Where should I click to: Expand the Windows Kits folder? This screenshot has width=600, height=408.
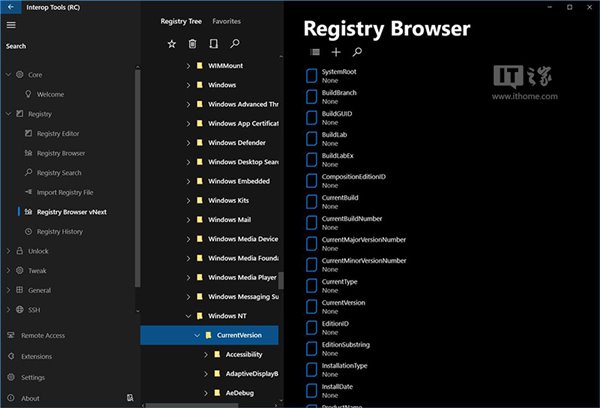pyautogui.click(x=188, y=201)
